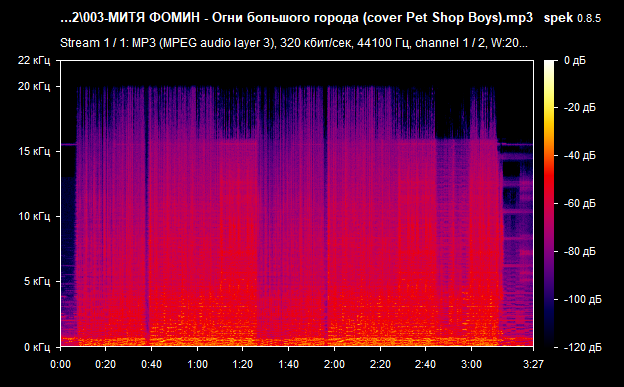Viewport: 624px width, 387px height.
Task: Click the 5 кГц frequency label
Action: point(37,281)
